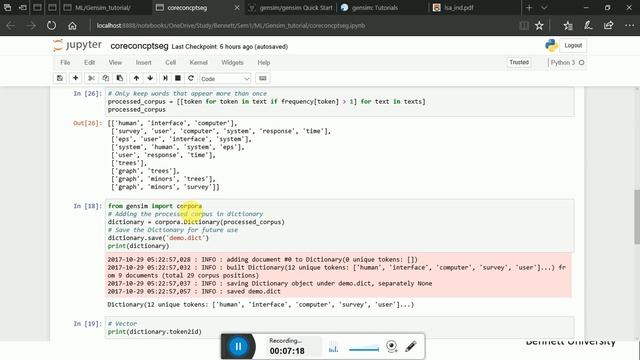Insert a cell below with plus icon
Viewport: 640px width, 360px height.
coord(76,78)
